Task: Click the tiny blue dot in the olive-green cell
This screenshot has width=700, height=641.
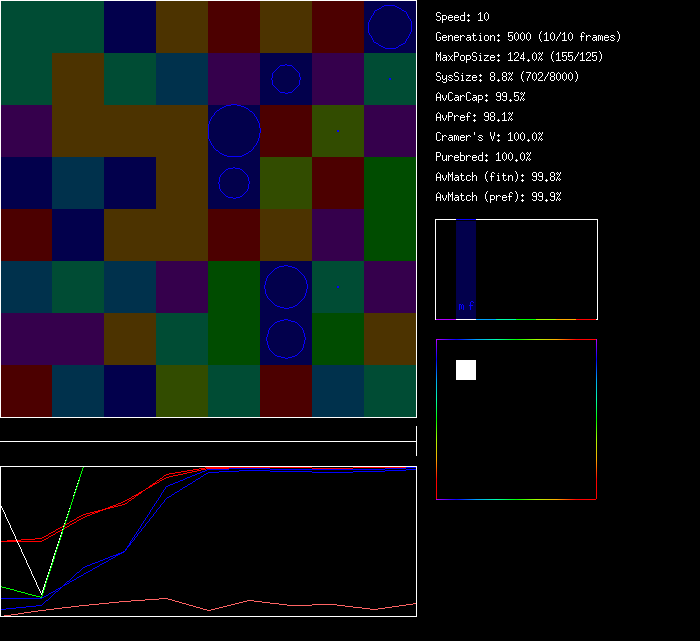Action: (338, 131)
